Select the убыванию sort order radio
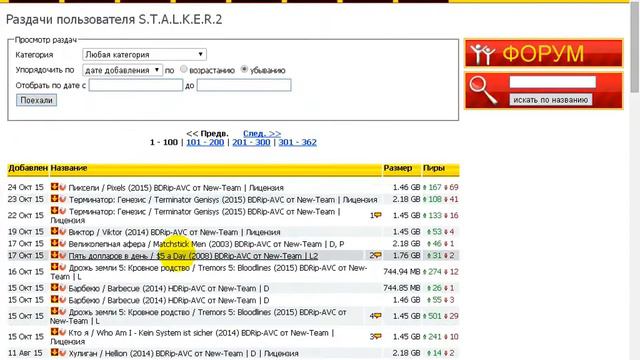The width and height of the screenshot is (640, 360). click(244, 69)
